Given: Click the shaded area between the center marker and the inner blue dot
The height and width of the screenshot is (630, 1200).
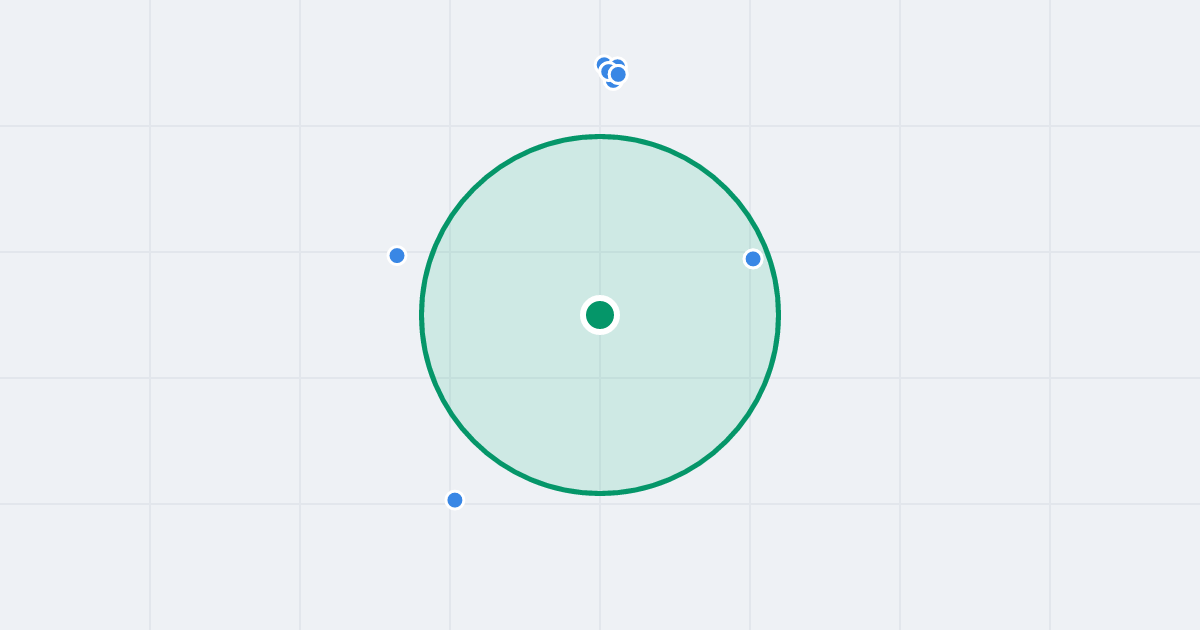Looking at the screenshot, I should tap(677, 287).
